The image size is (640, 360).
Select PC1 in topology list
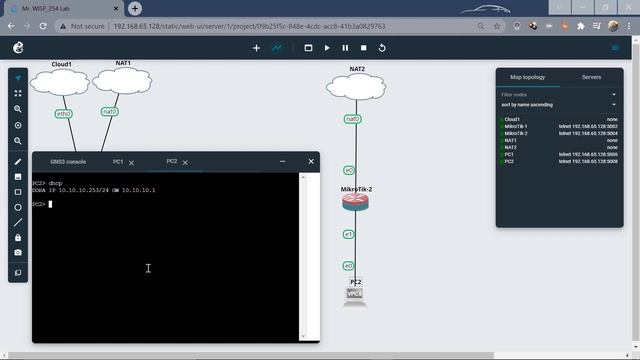(x=509, y=154)
